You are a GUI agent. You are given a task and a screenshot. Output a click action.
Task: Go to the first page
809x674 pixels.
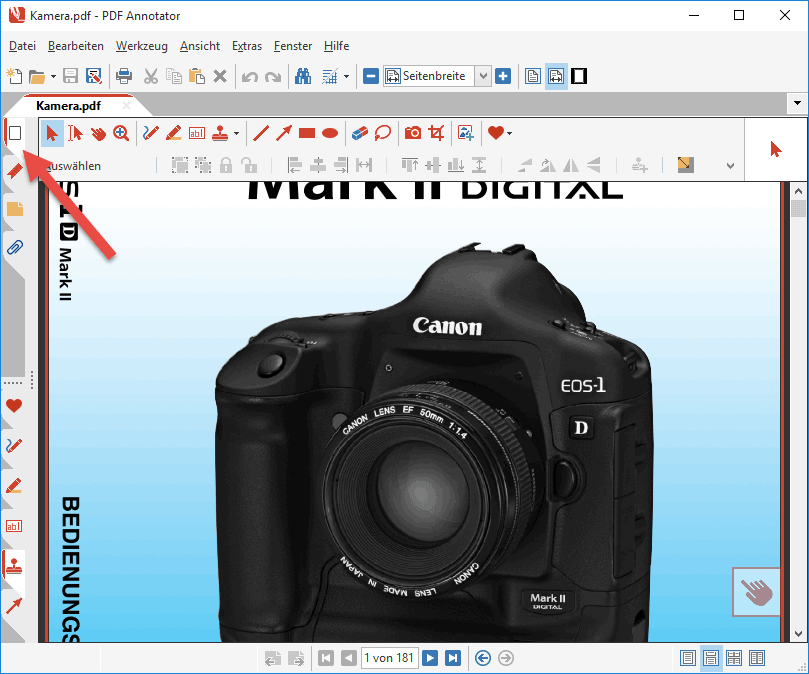click(x=326, y=658)
